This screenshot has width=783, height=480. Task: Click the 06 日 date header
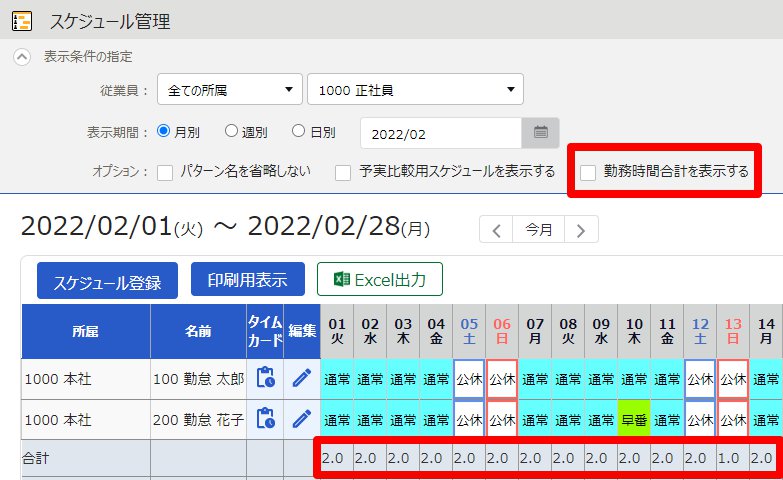pos(502,331)
